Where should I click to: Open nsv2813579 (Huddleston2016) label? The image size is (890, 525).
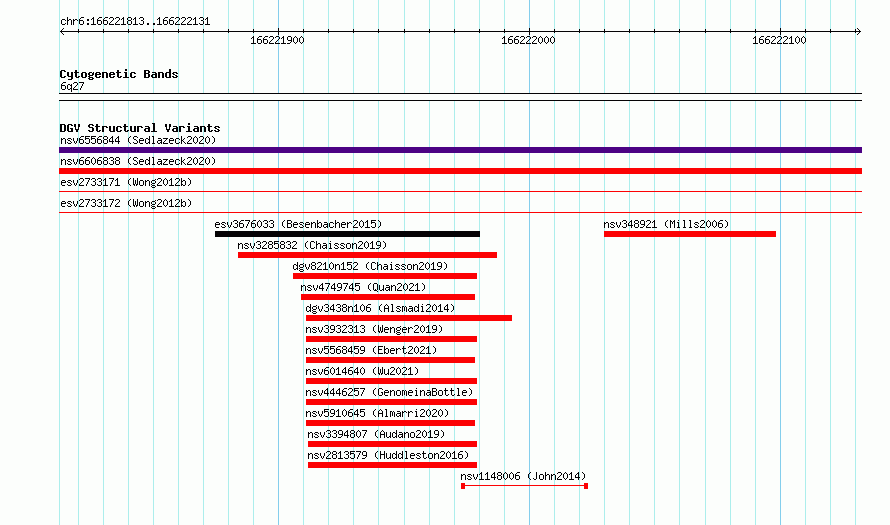tap(388, 455)
